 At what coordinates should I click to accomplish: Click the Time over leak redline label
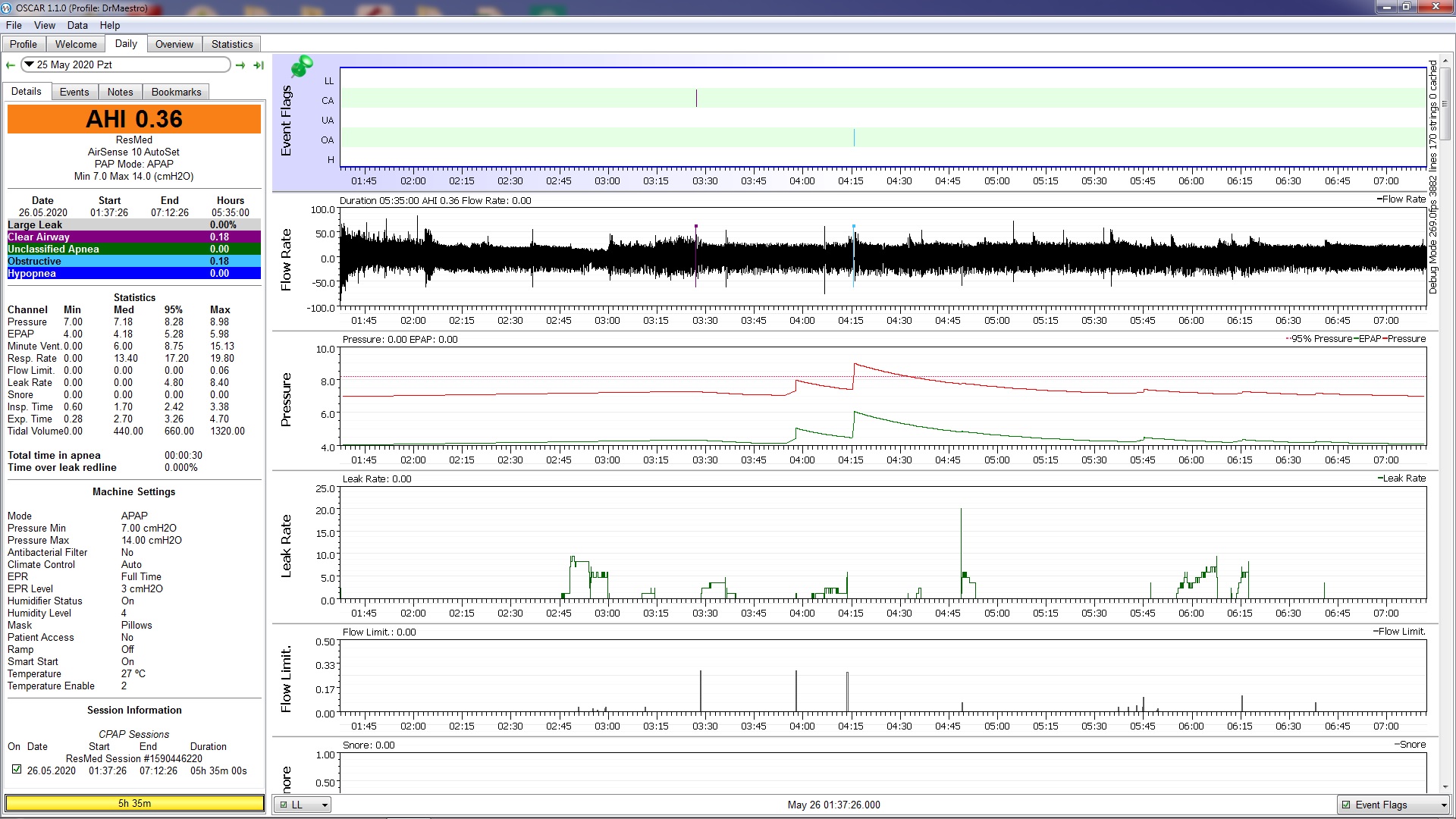pos(62,467)
